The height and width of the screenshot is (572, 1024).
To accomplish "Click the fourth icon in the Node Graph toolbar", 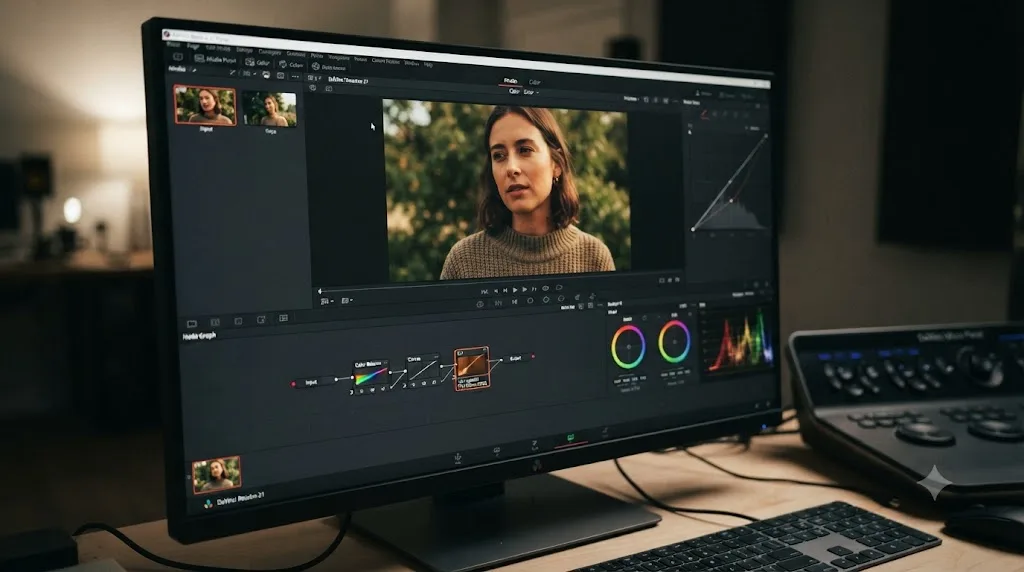I will [261, 319].
